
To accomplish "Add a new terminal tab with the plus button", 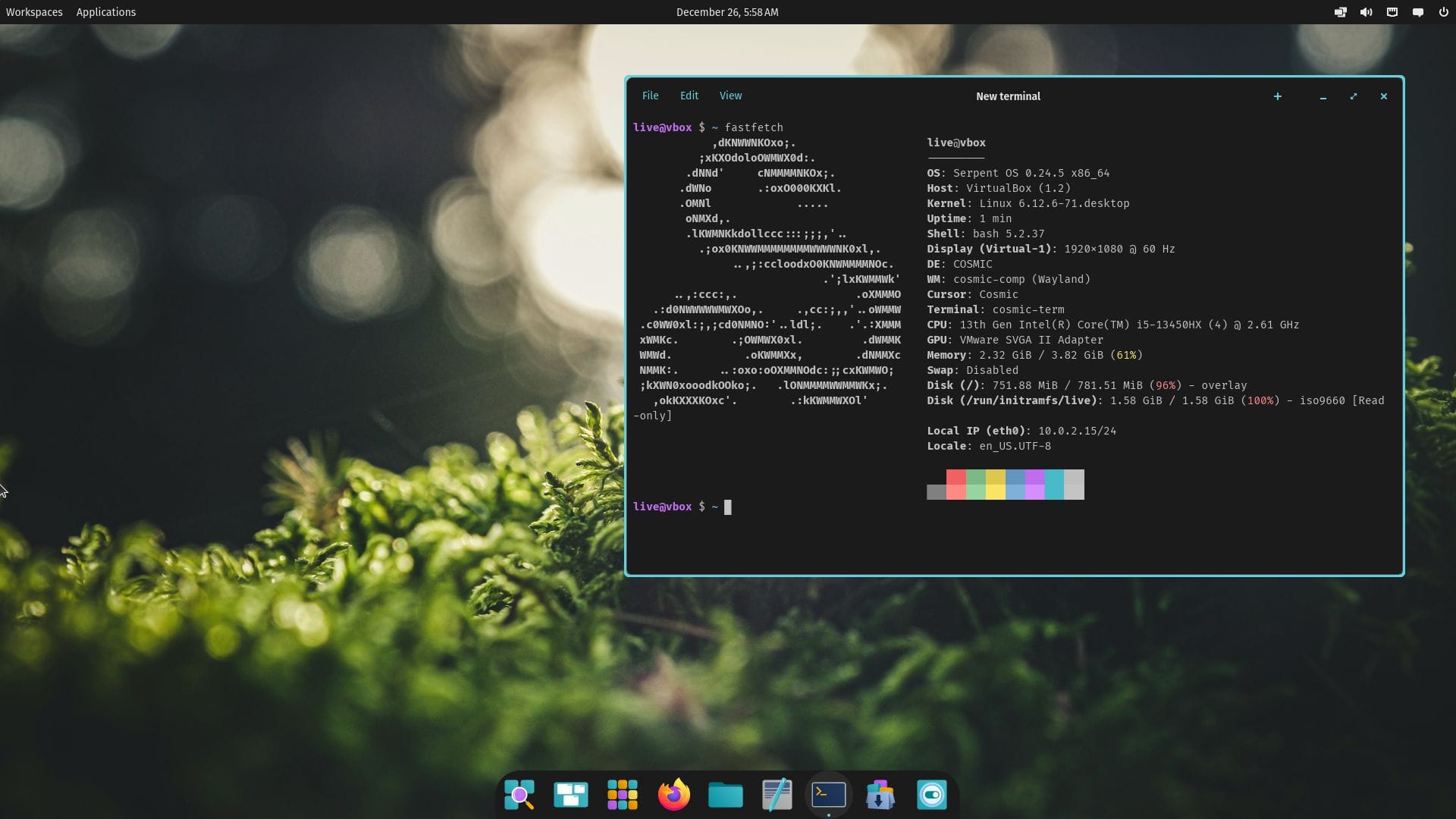I will 1278,96.
